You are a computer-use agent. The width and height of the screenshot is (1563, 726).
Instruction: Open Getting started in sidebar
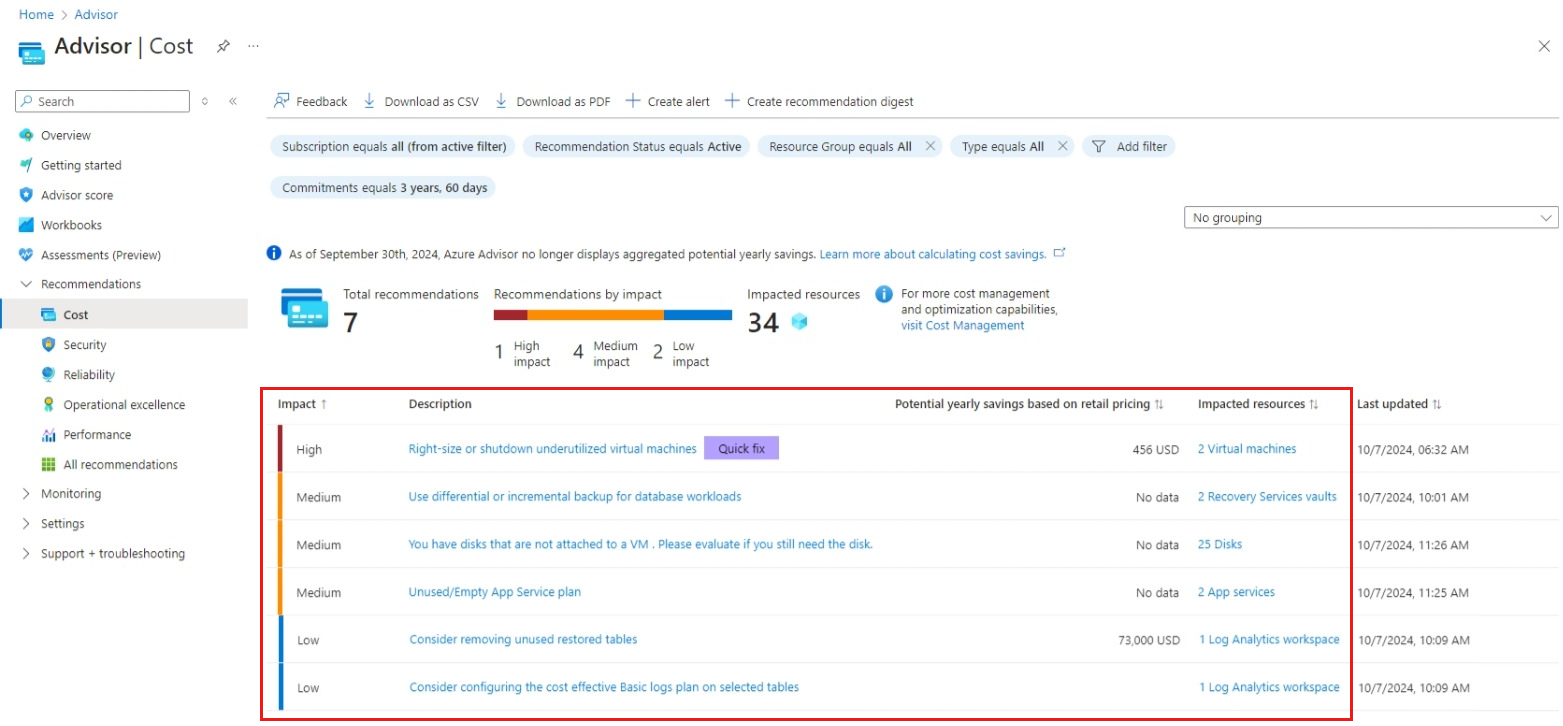click(x=80, y=165)
